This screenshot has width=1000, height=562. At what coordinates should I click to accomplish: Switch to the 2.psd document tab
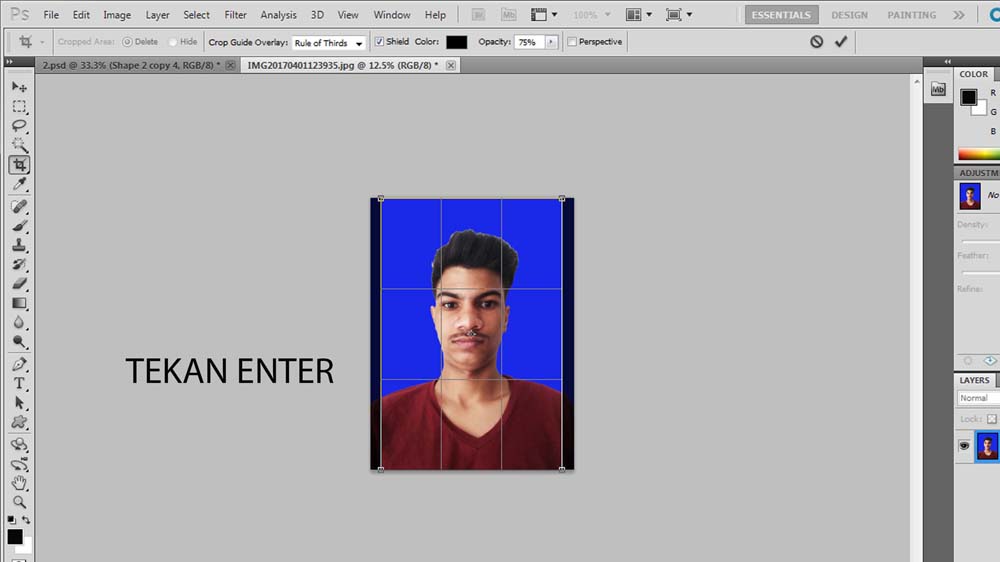point(131,65)
